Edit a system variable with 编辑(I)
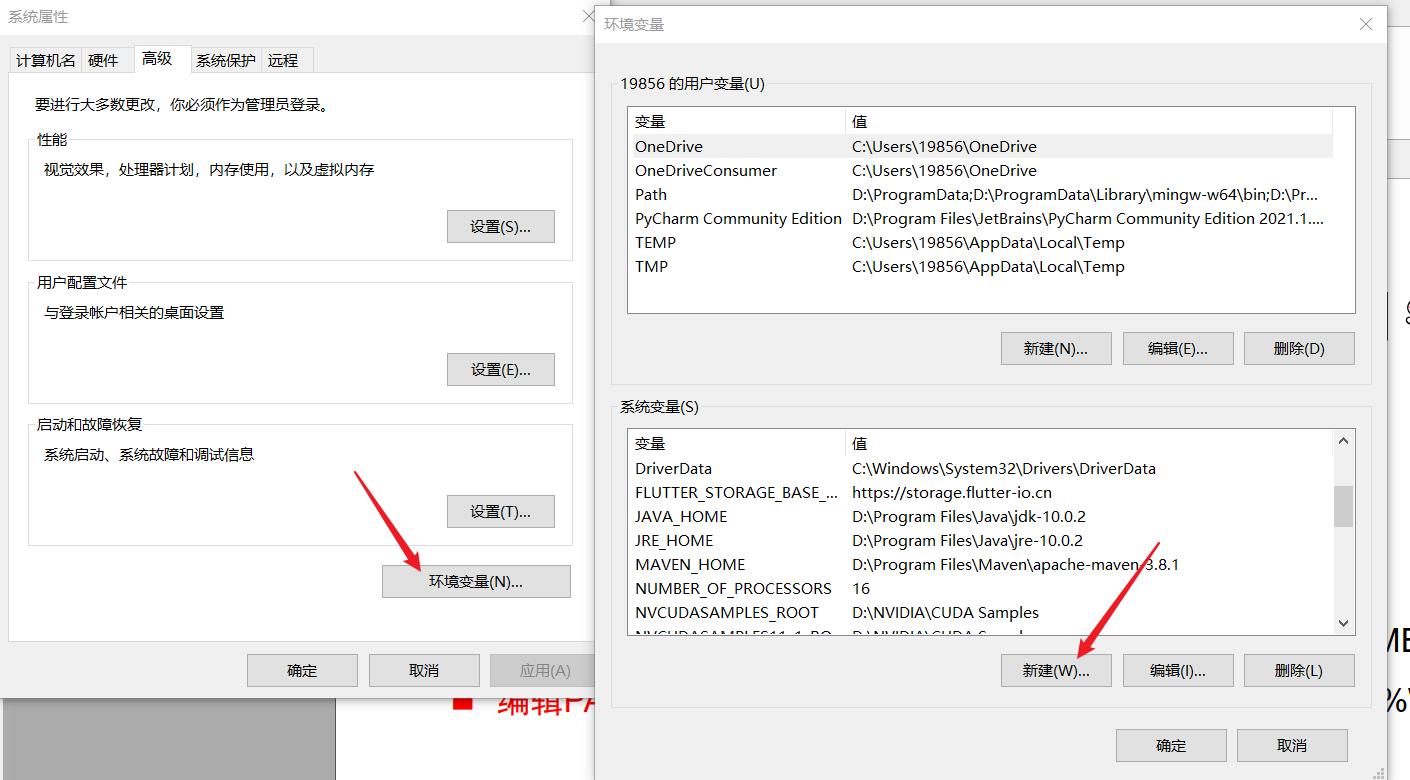The image size is (1410, 780). [x=1178, y=670]
